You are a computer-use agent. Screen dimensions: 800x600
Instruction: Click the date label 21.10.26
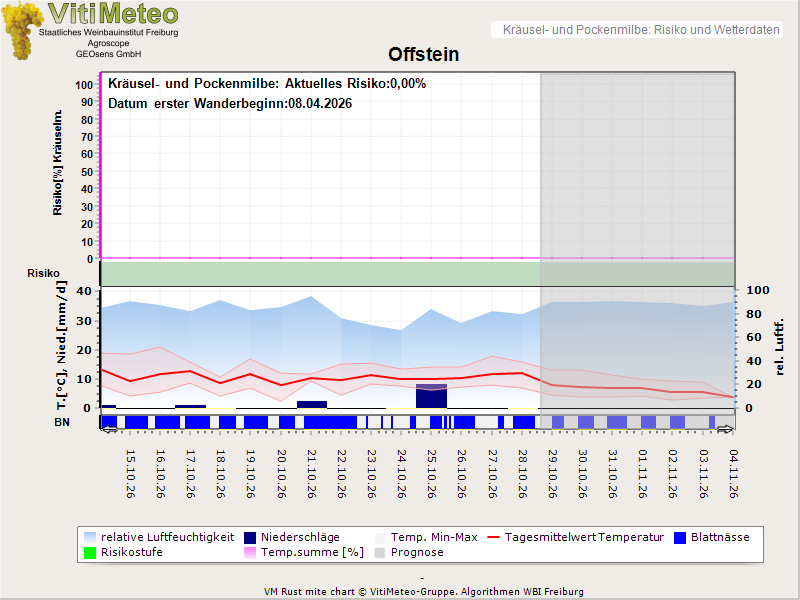point(311,473)
